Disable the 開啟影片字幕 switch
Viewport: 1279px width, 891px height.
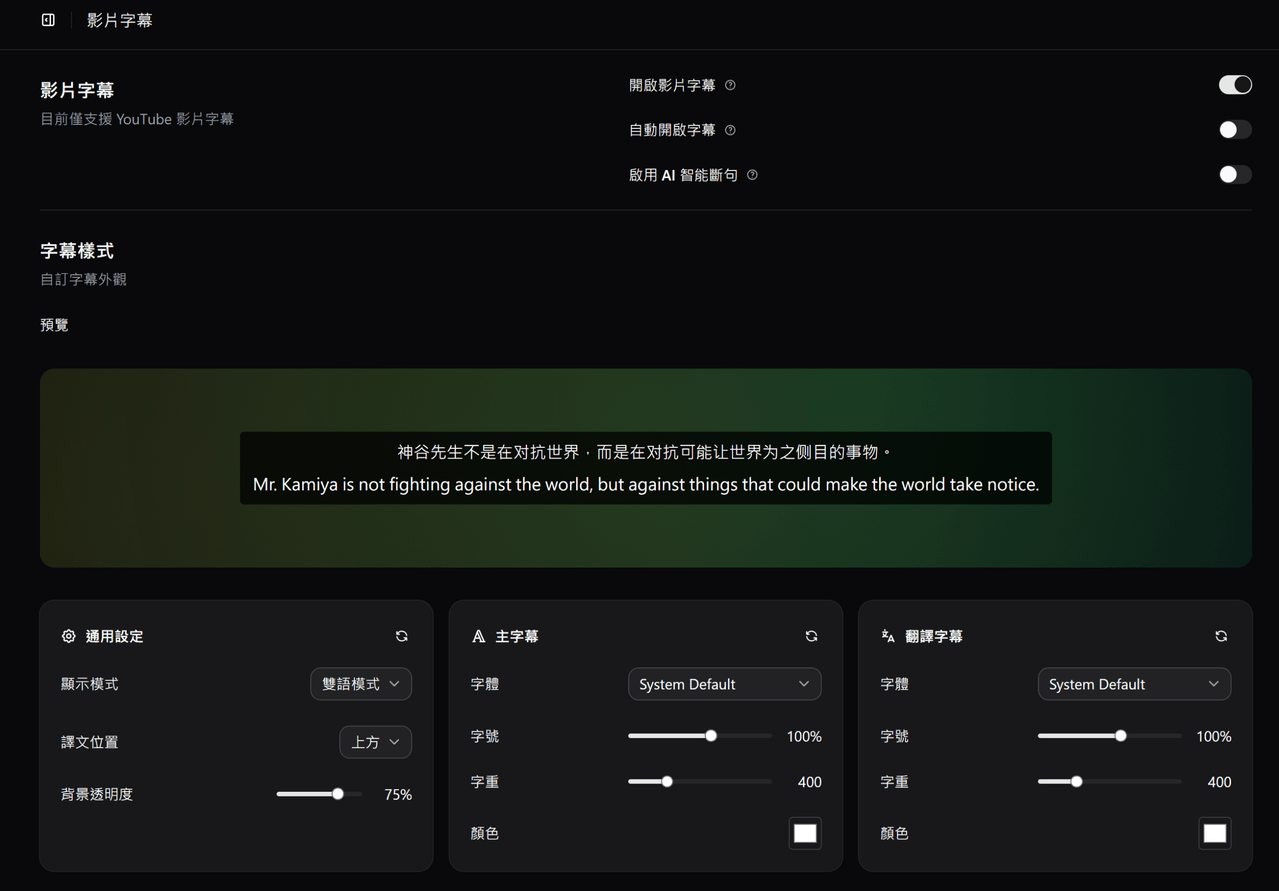click(x=1235, y=85)
